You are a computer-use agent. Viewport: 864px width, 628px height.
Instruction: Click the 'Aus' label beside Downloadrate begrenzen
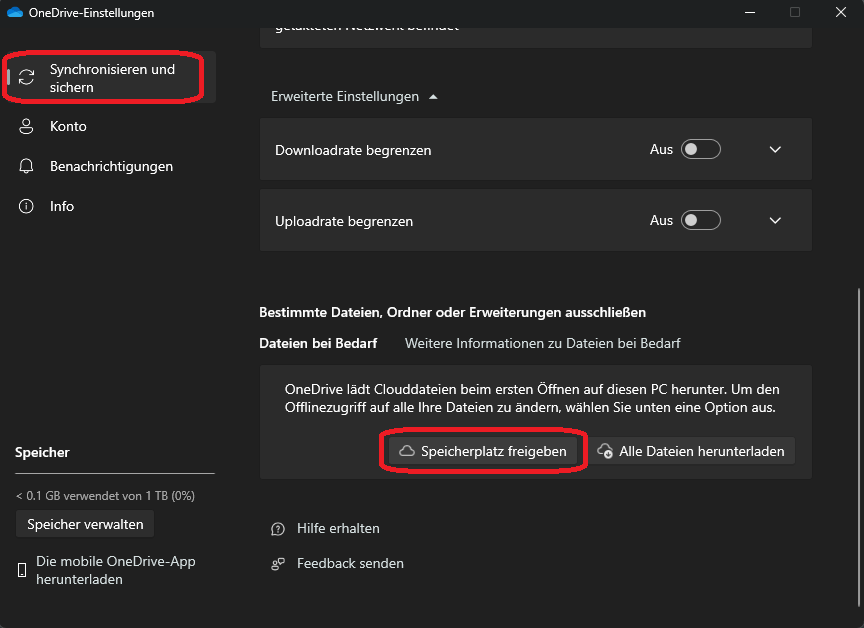coord(661,149)
